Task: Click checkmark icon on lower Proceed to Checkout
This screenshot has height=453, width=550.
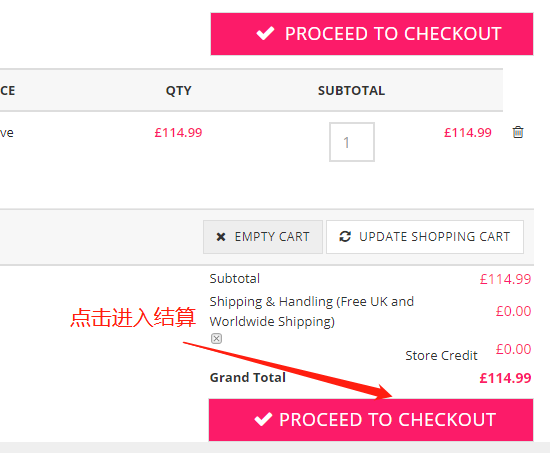Action: point(263,419)
